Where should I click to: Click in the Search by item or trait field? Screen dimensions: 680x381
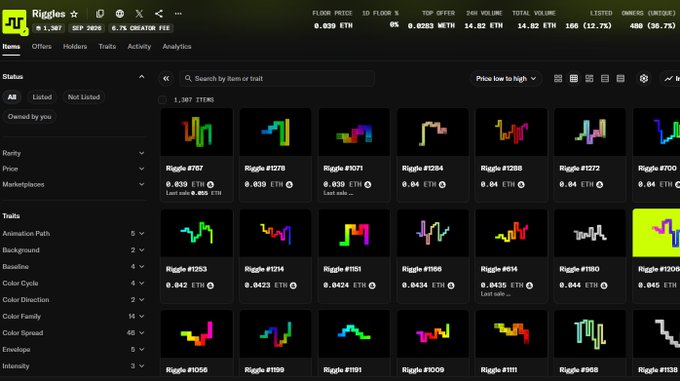point(277,78)
